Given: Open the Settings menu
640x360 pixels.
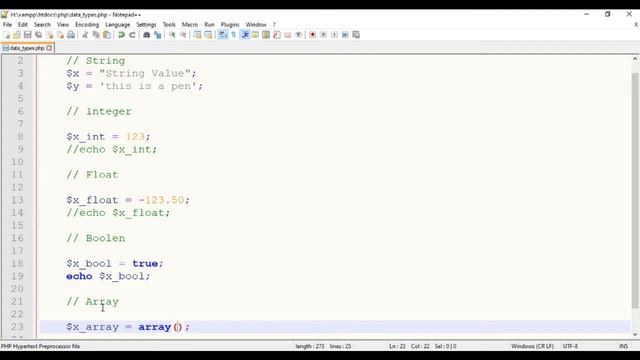Looking at the screenshot, I should tap(146, 24).
